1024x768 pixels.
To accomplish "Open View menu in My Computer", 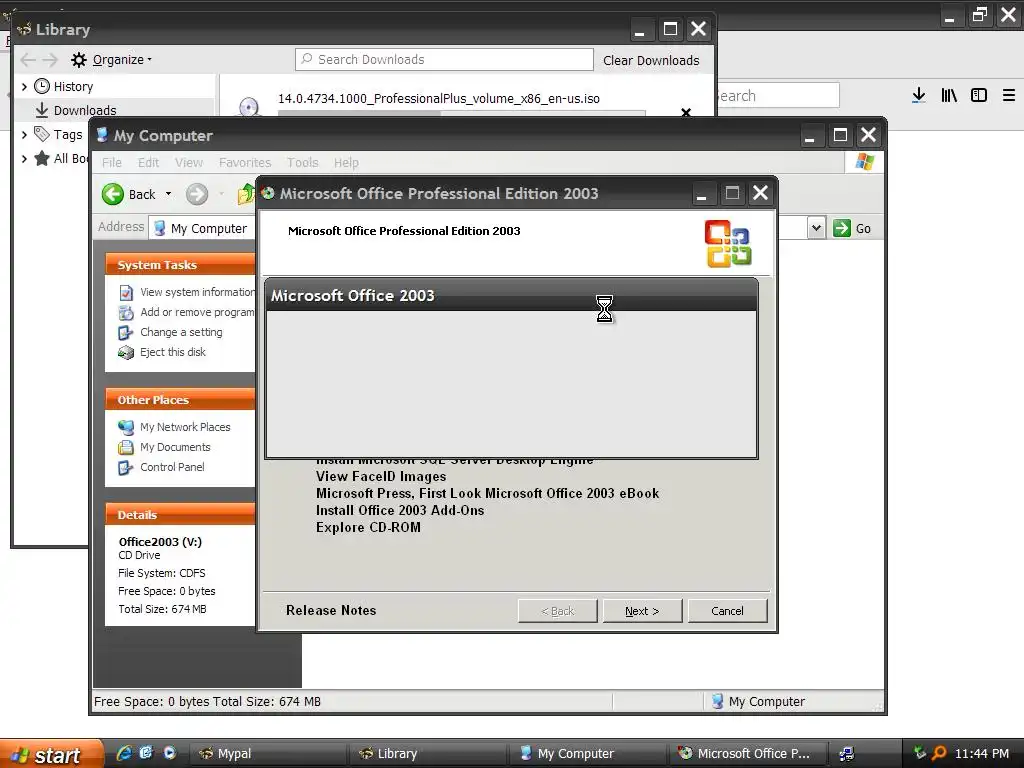I will [x=189, y=163].
